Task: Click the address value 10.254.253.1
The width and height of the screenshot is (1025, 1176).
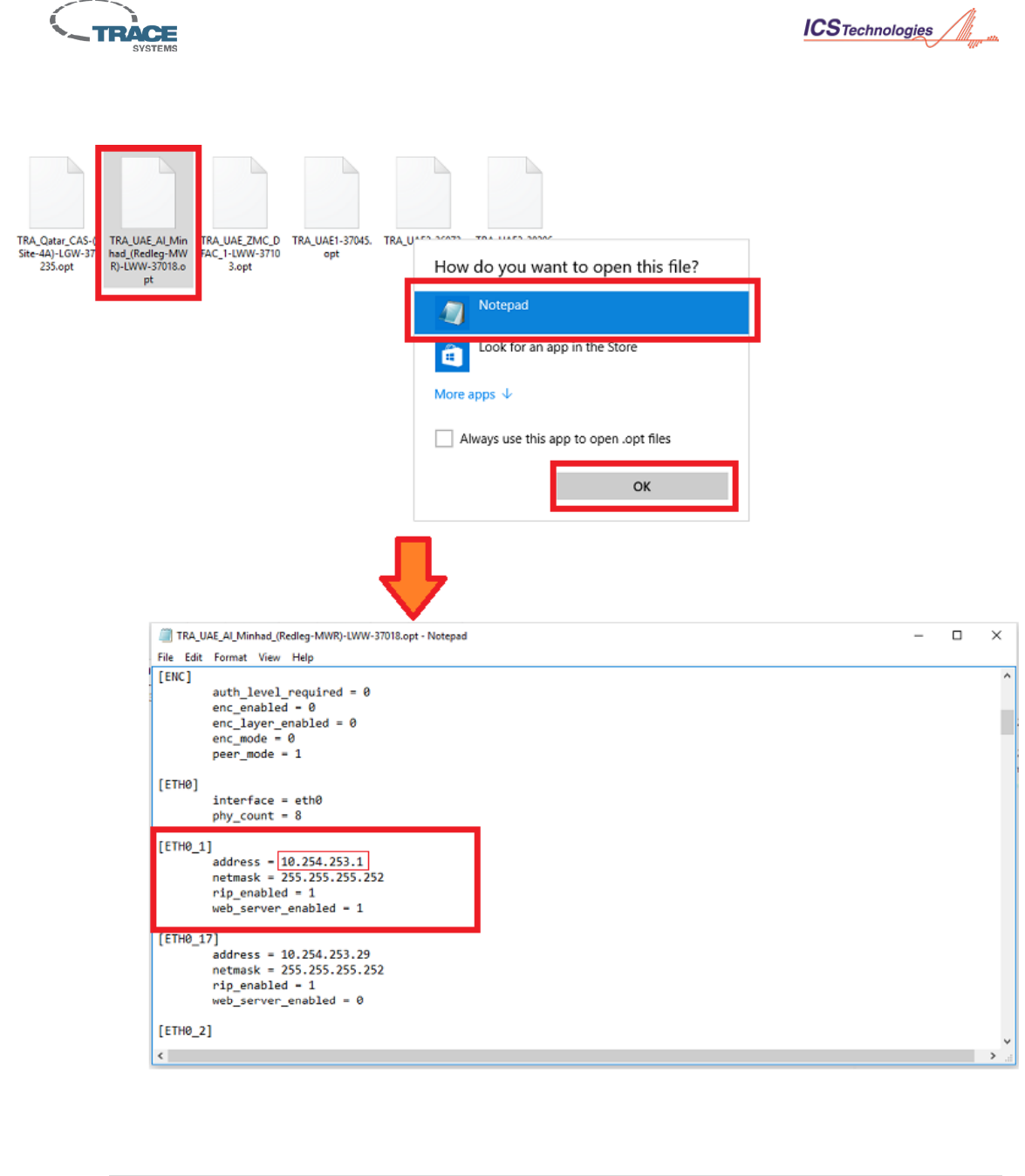Action: (x=323, y=862)
